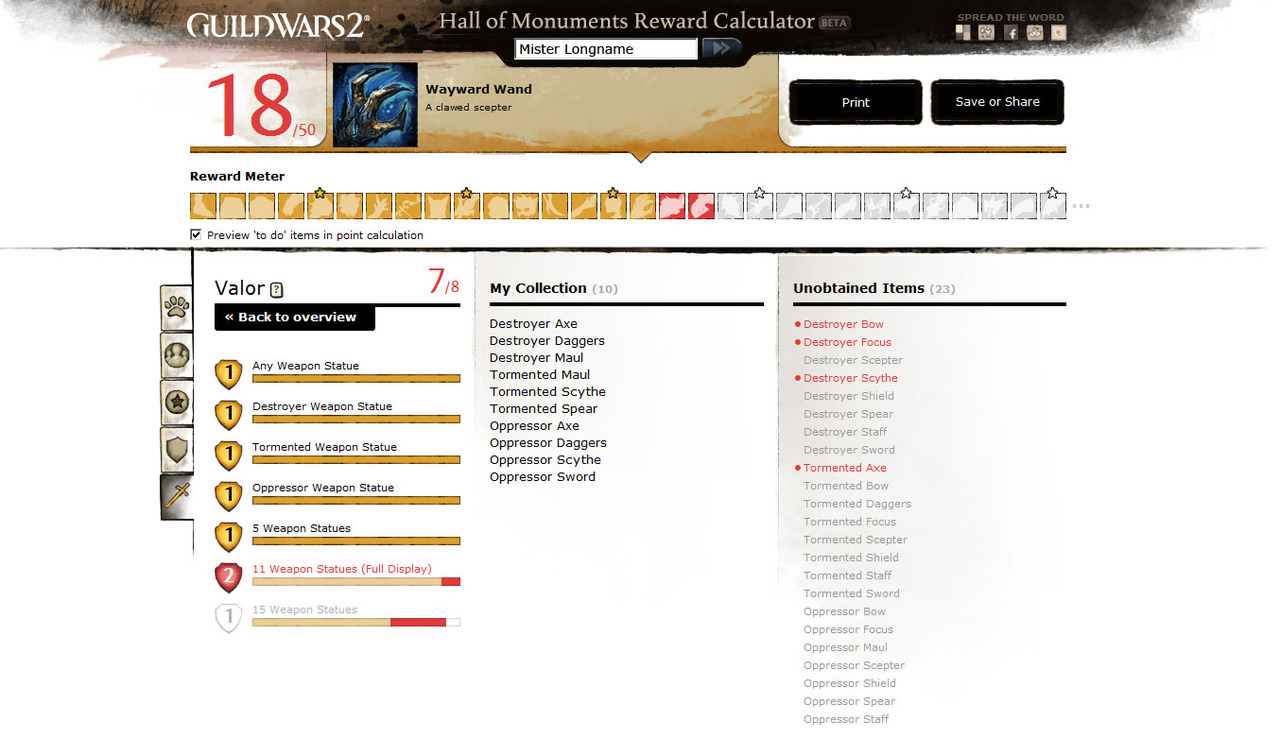
Task: Select Destroyer Maul in My Collection
Action: click(x=536, y=358)
